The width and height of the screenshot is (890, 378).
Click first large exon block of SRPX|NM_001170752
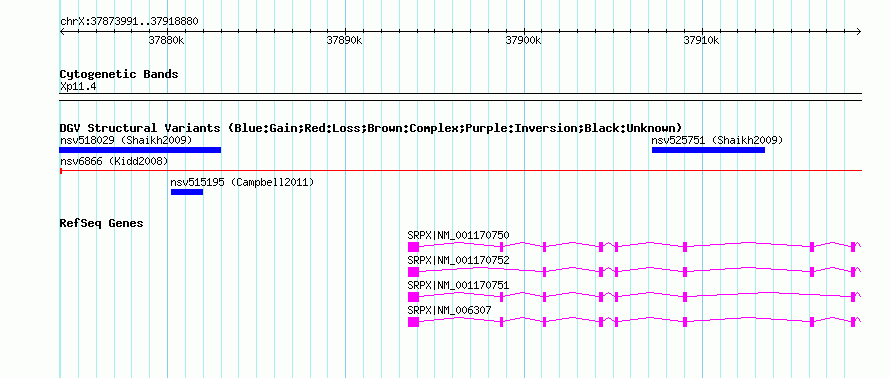point(413,272)
